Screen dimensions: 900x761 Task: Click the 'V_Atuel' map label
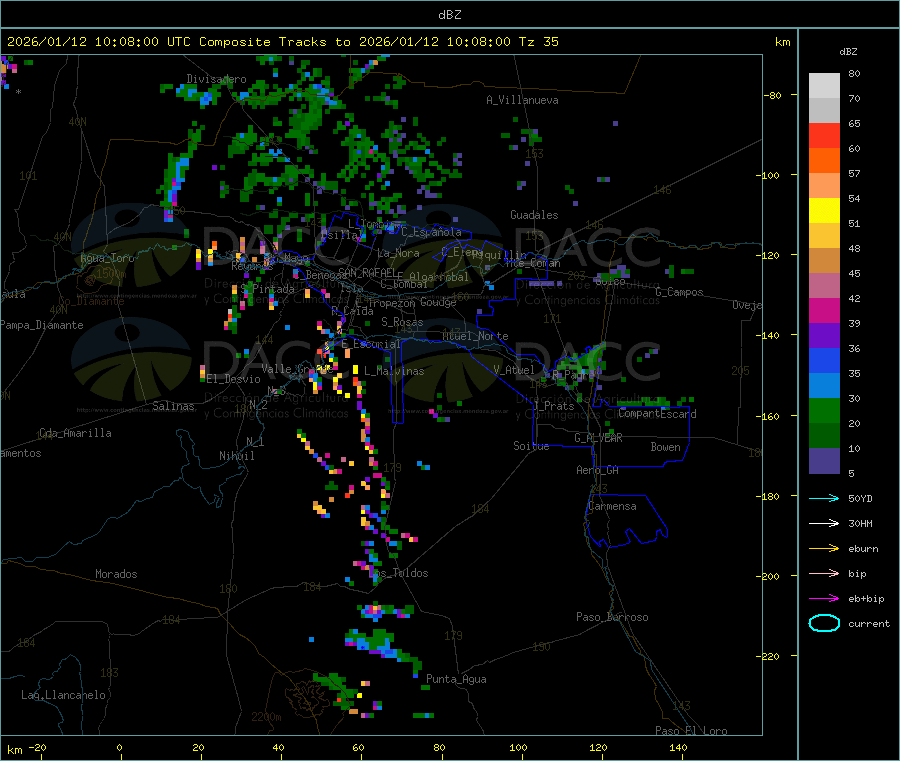pyautogui.click(x=514, y=370)
